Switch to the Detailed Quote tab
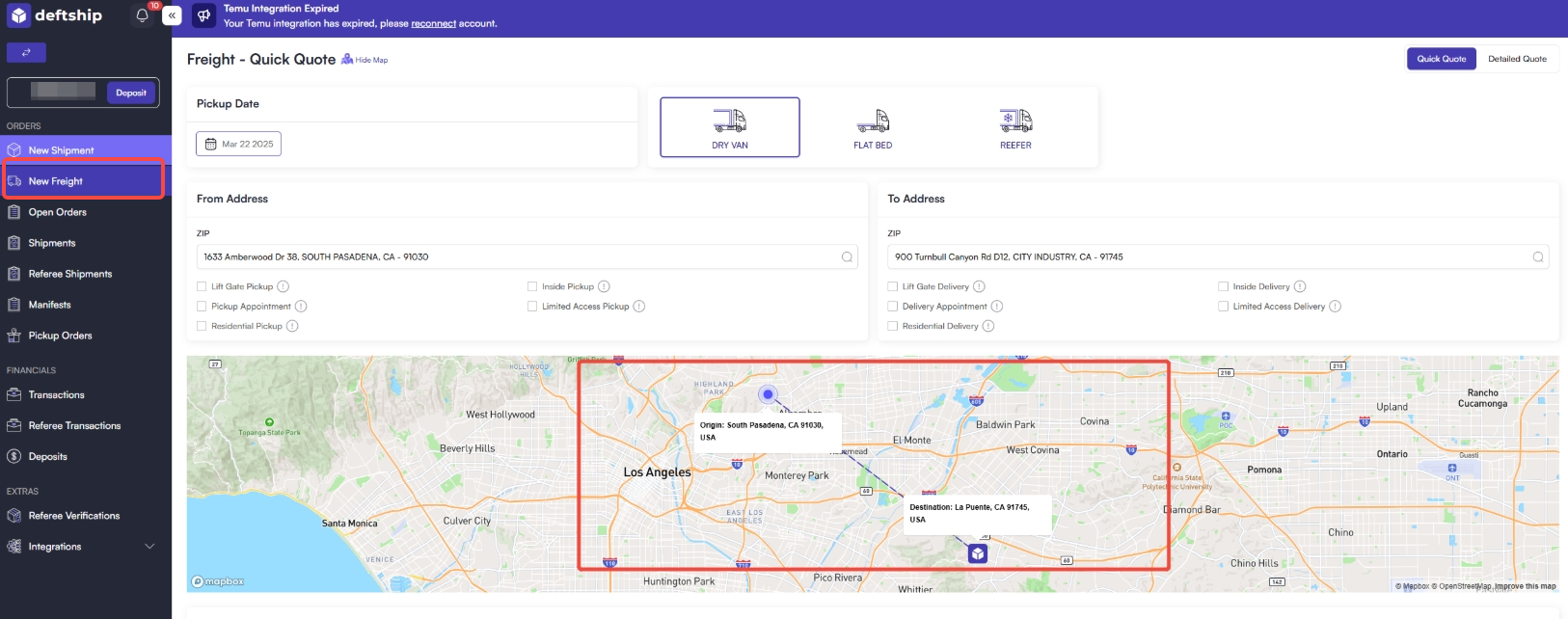 (1517, 59)
